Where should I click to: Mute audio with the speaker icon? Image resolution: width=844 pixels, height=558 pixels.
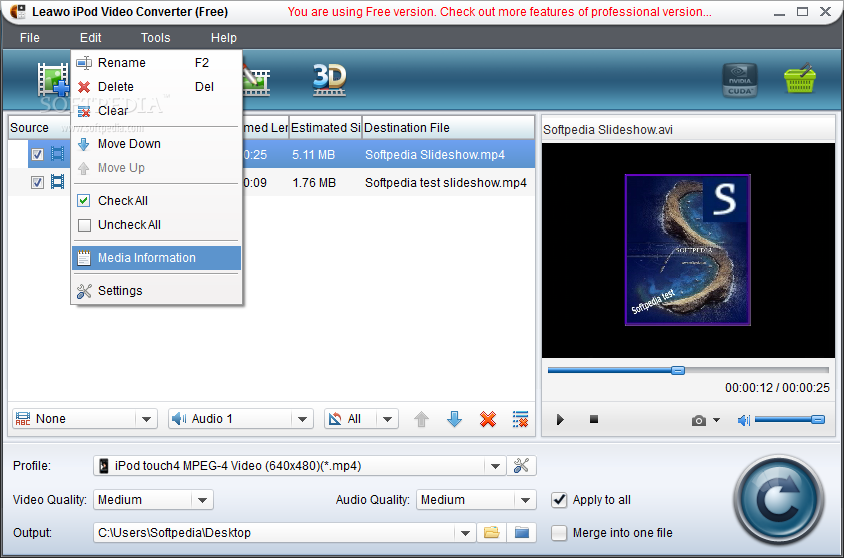click(x=744, y=420)
